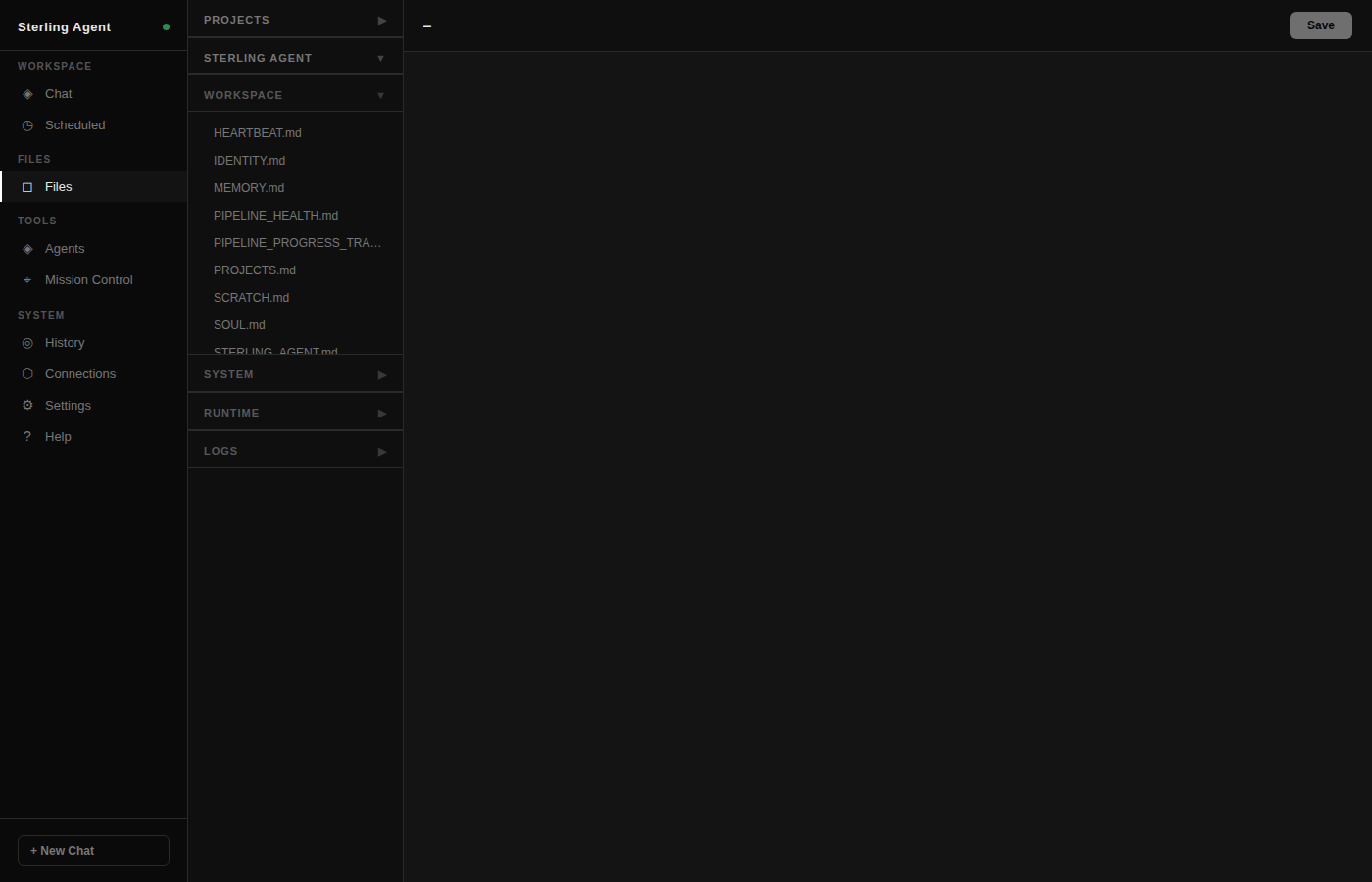Open SCRATCH.md file
The height and width of the screenshot is (882, 1372).
pos(295,298)
